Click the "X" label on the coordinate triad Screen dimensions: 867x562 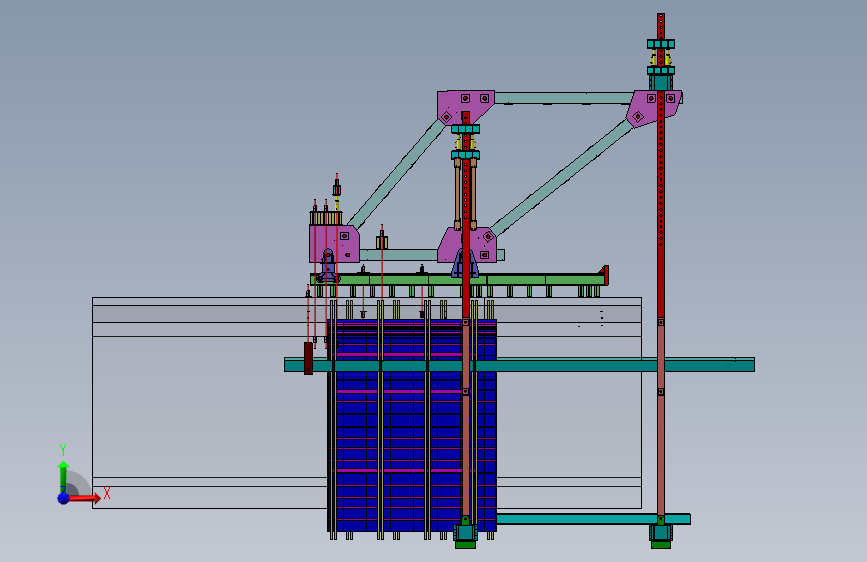click(107, 493)
